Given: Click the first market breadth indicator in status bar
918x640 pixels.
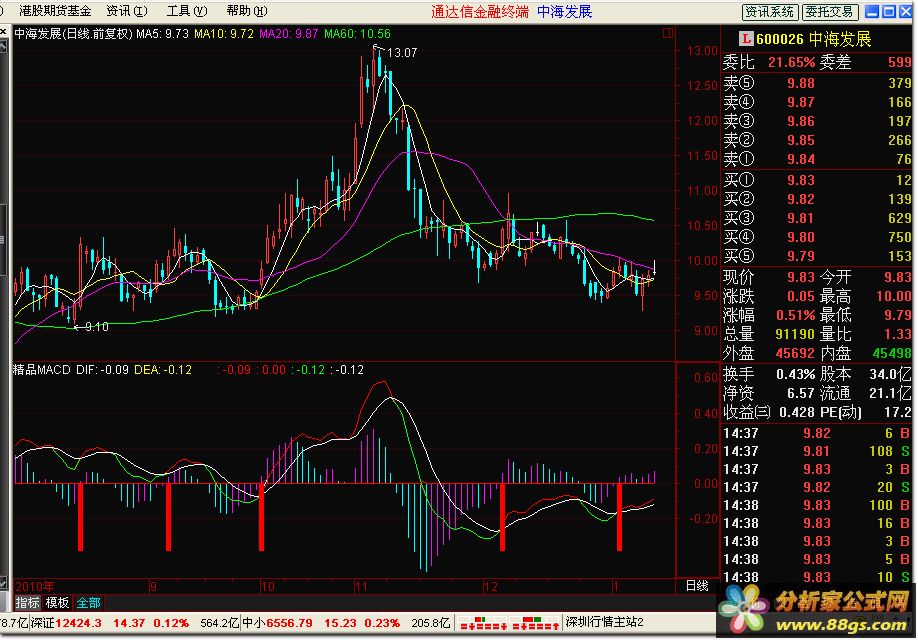Looking at the screenshot, I should [484, 623].
